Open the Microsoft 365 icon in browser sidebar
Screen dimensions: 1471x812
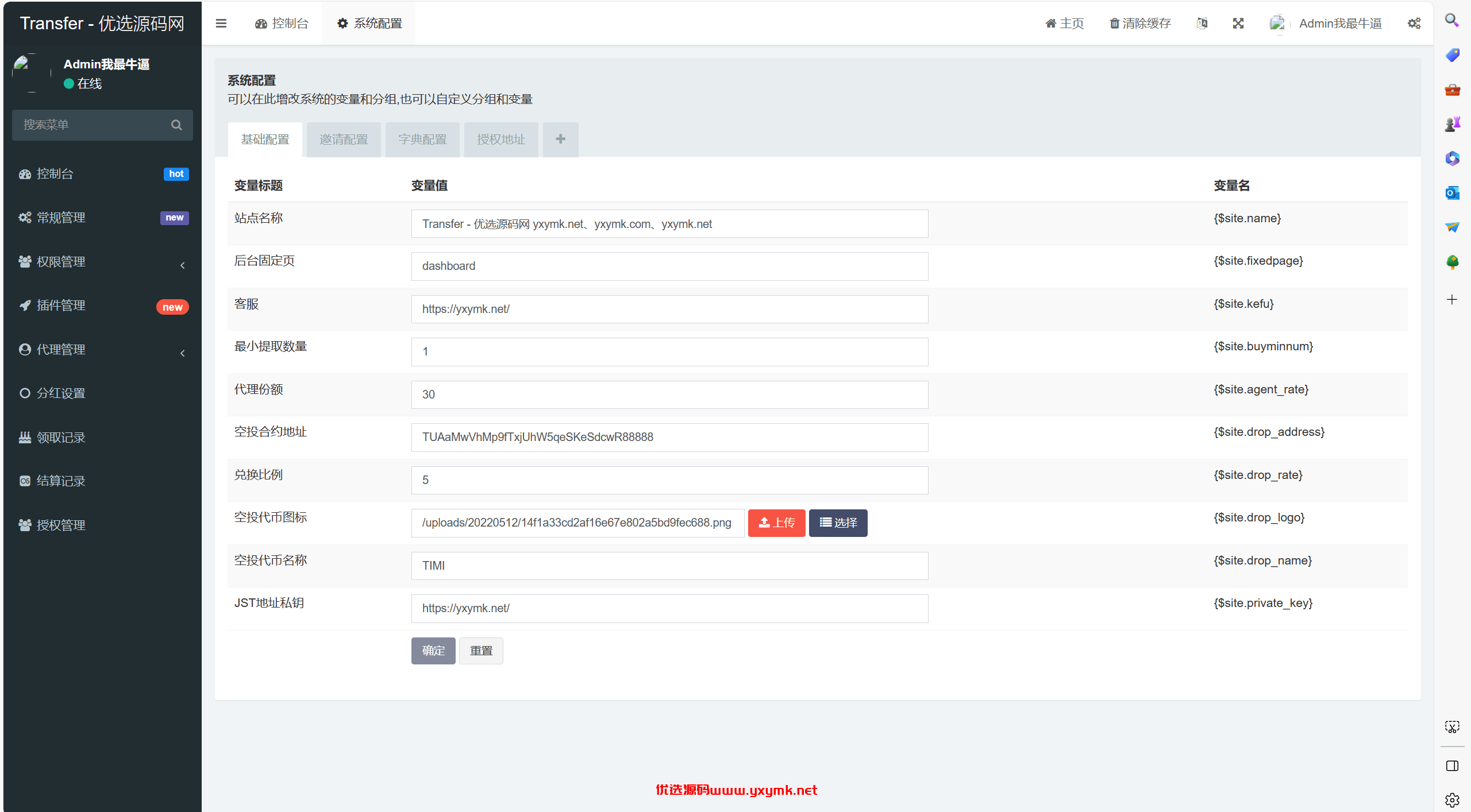(x=1452, y=158)
